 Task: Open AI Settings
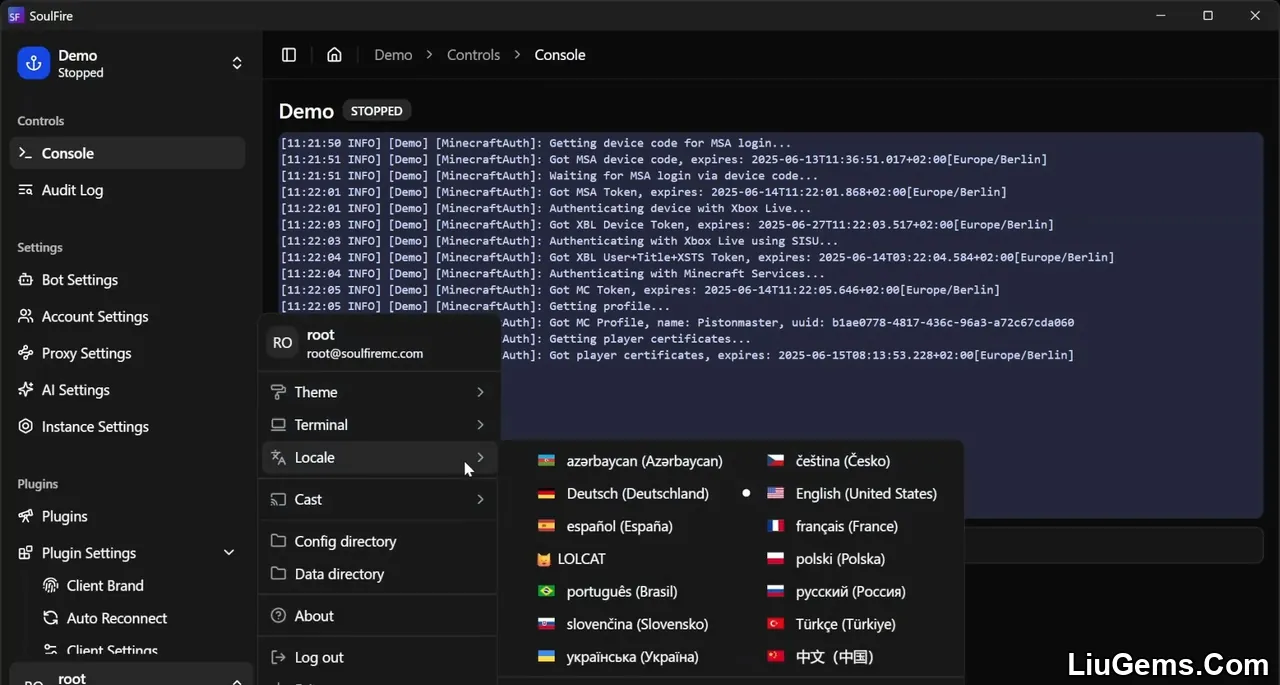(x=127, y=390)
